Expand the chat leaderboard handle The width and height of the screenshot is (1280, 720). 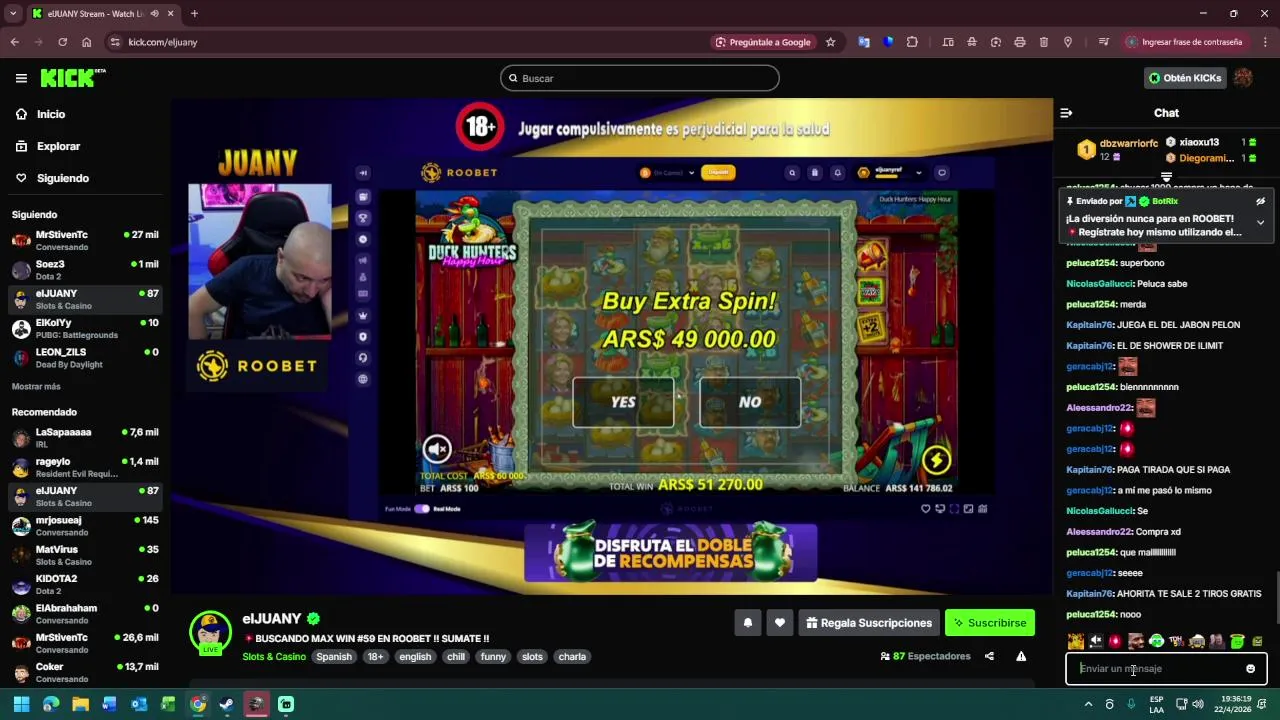pos(1166,177)
